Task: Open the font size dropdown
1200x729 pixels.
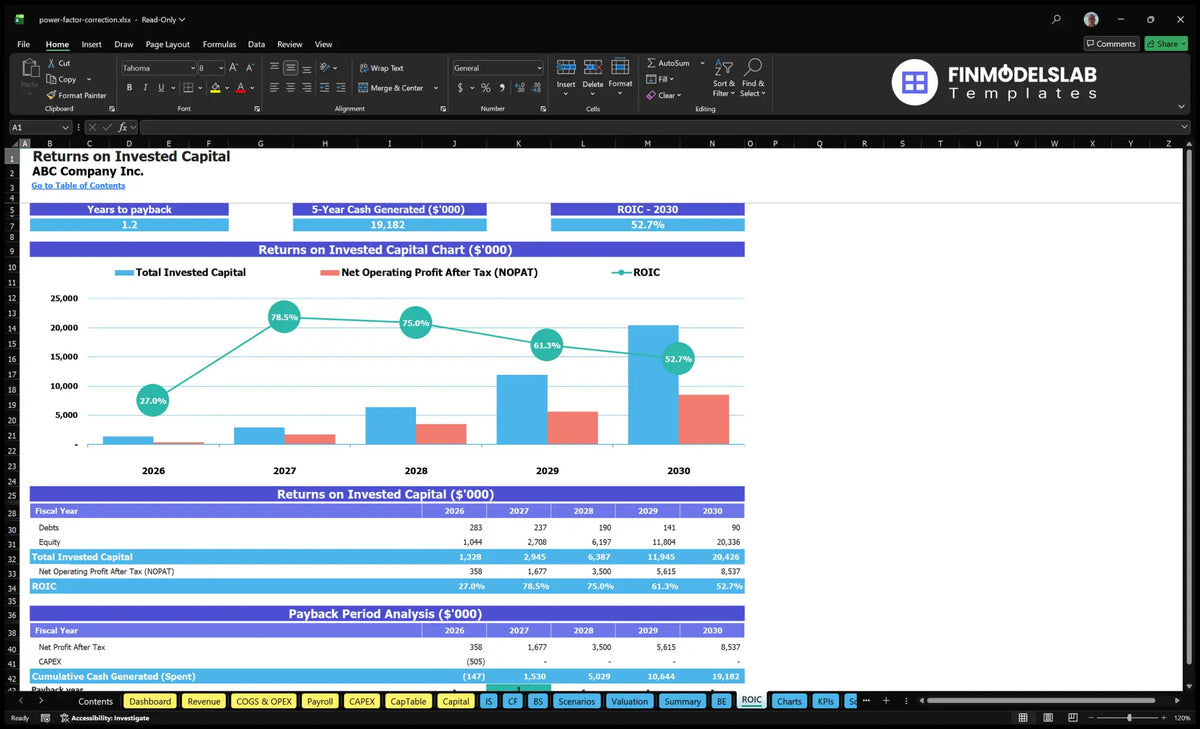Action: 221,68
